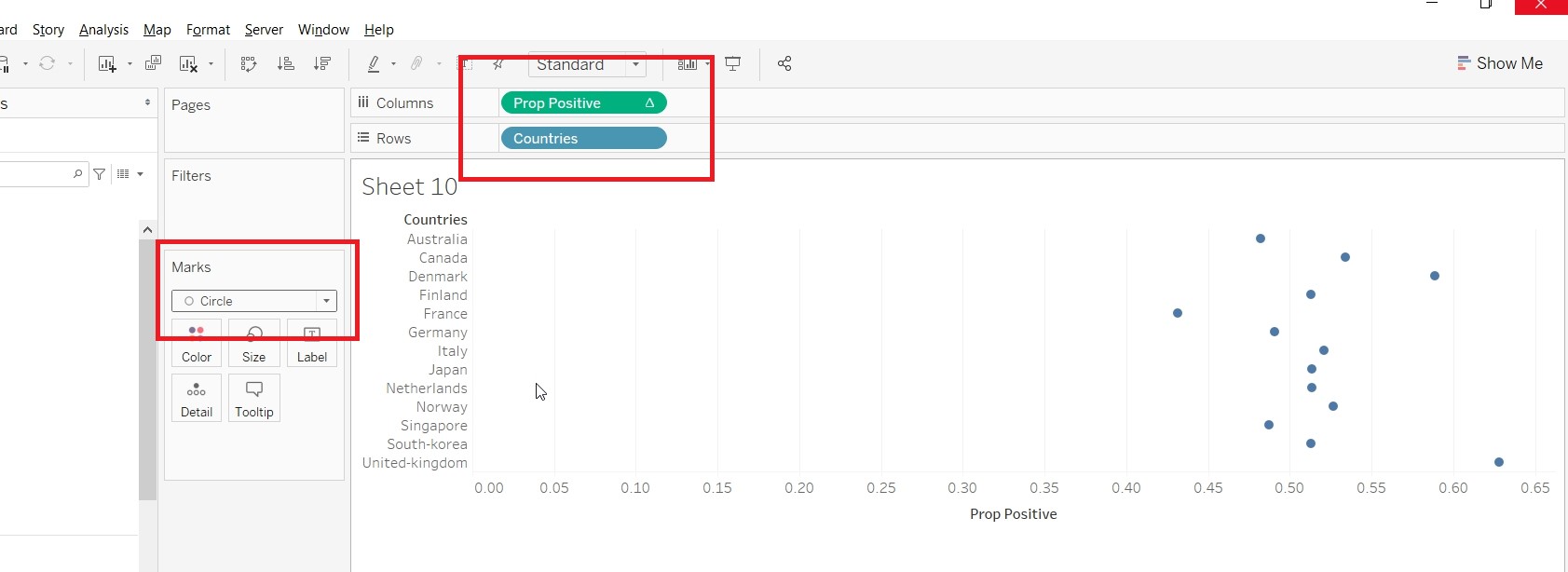The image size is (1568, 572).
Task: Click the Tooltip marks card button
Action: coord(253,398)
